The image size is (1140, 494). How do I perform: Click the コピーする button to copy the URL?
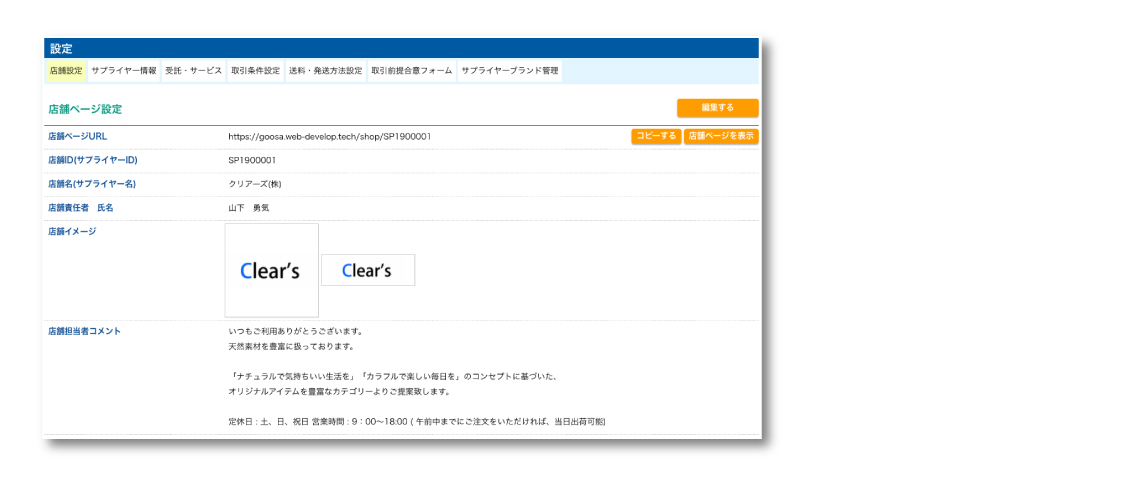click(655, 136)
